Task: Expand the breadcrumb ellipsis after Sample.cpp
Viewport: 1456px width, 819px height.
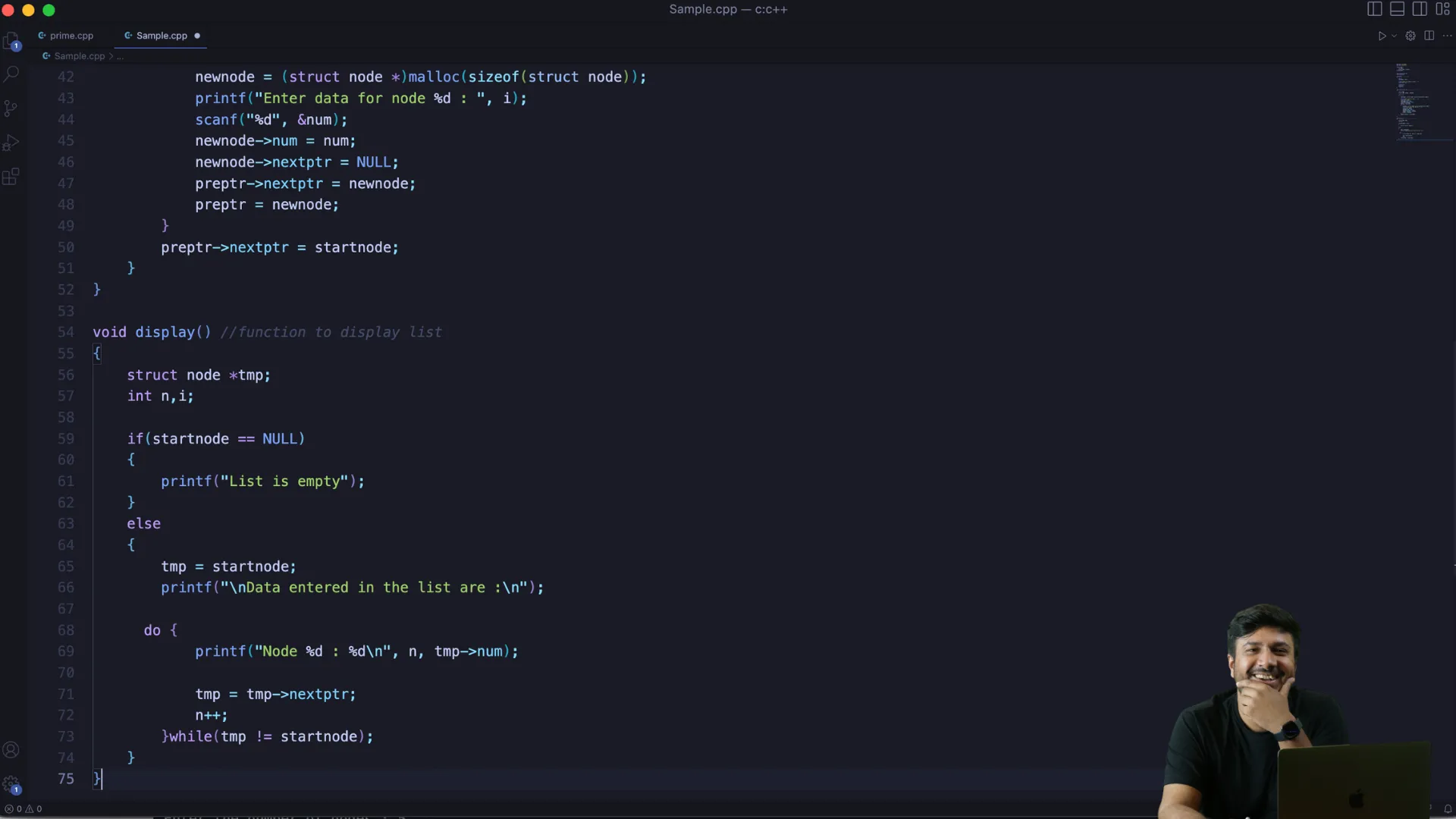Action: (120, 56)
